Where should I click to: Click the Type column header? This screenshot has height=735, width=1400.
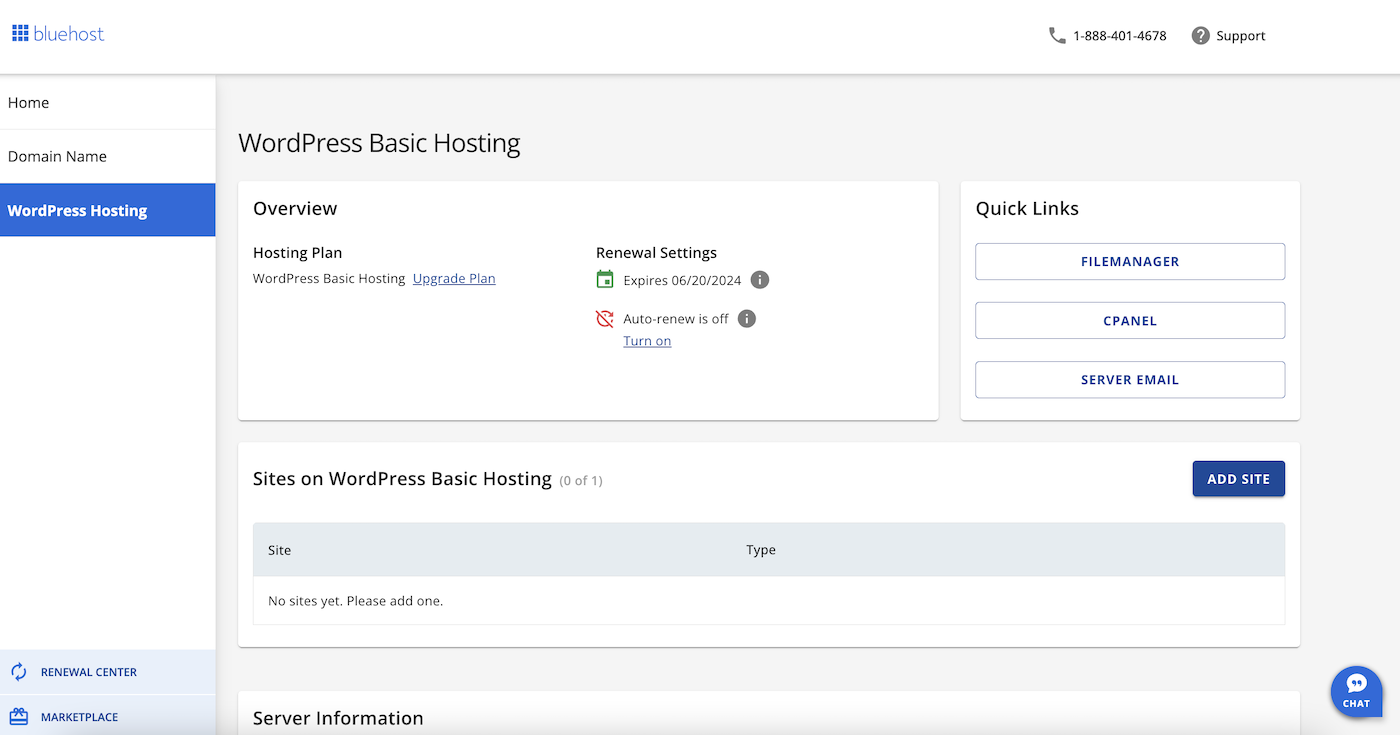pyautogui.click(x=761, y=550)
